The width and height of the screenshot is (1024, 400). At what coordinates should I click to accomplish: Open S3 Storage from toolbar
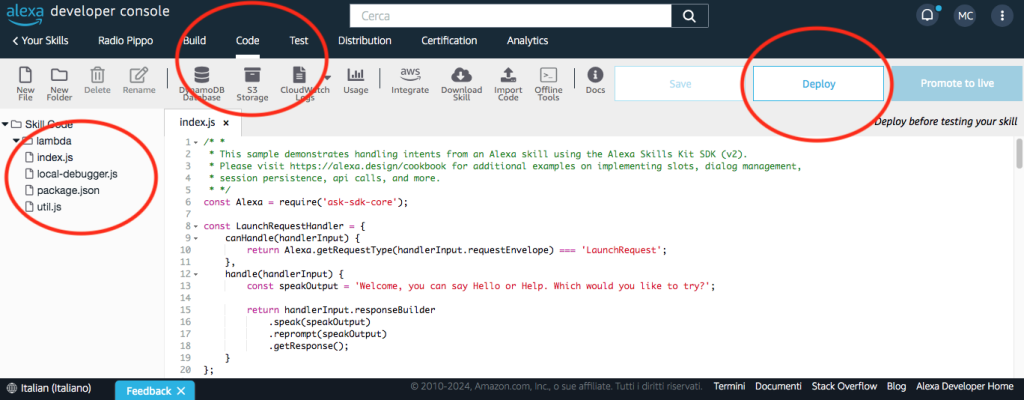(252, 76)
